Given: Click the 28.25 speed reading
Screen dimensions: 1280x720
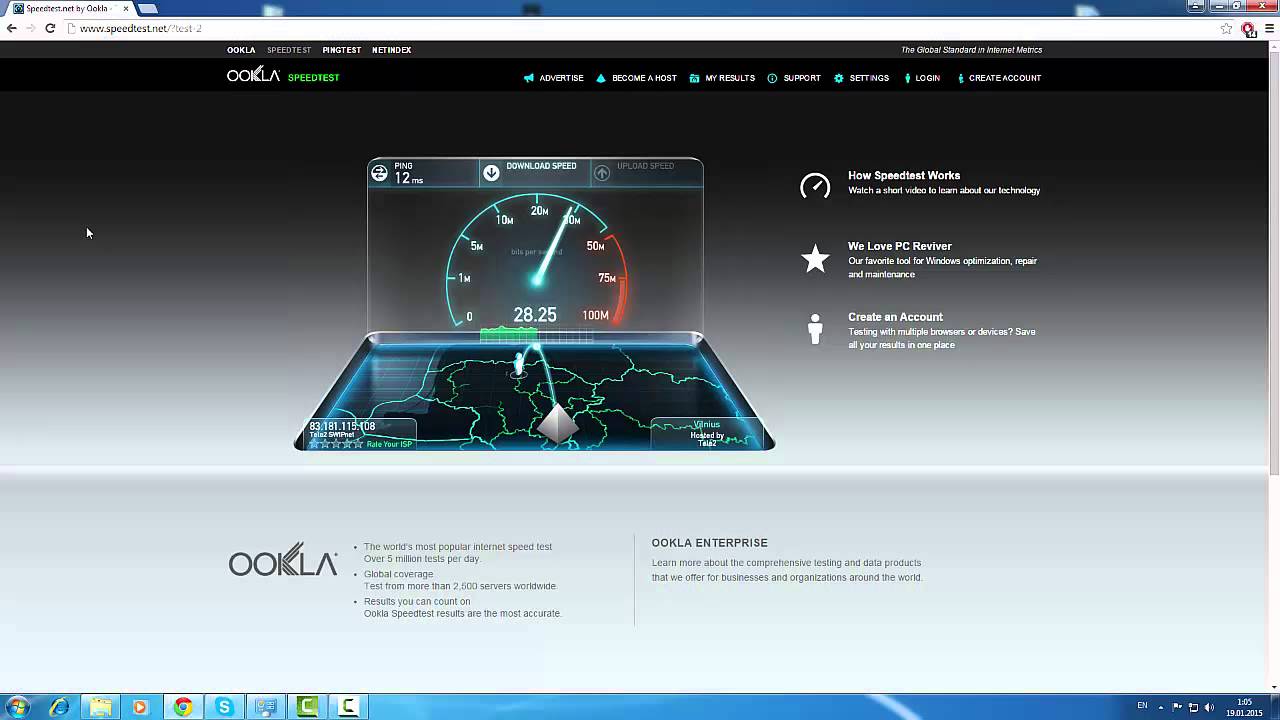Looking at the screenshot, I should 535,315.
